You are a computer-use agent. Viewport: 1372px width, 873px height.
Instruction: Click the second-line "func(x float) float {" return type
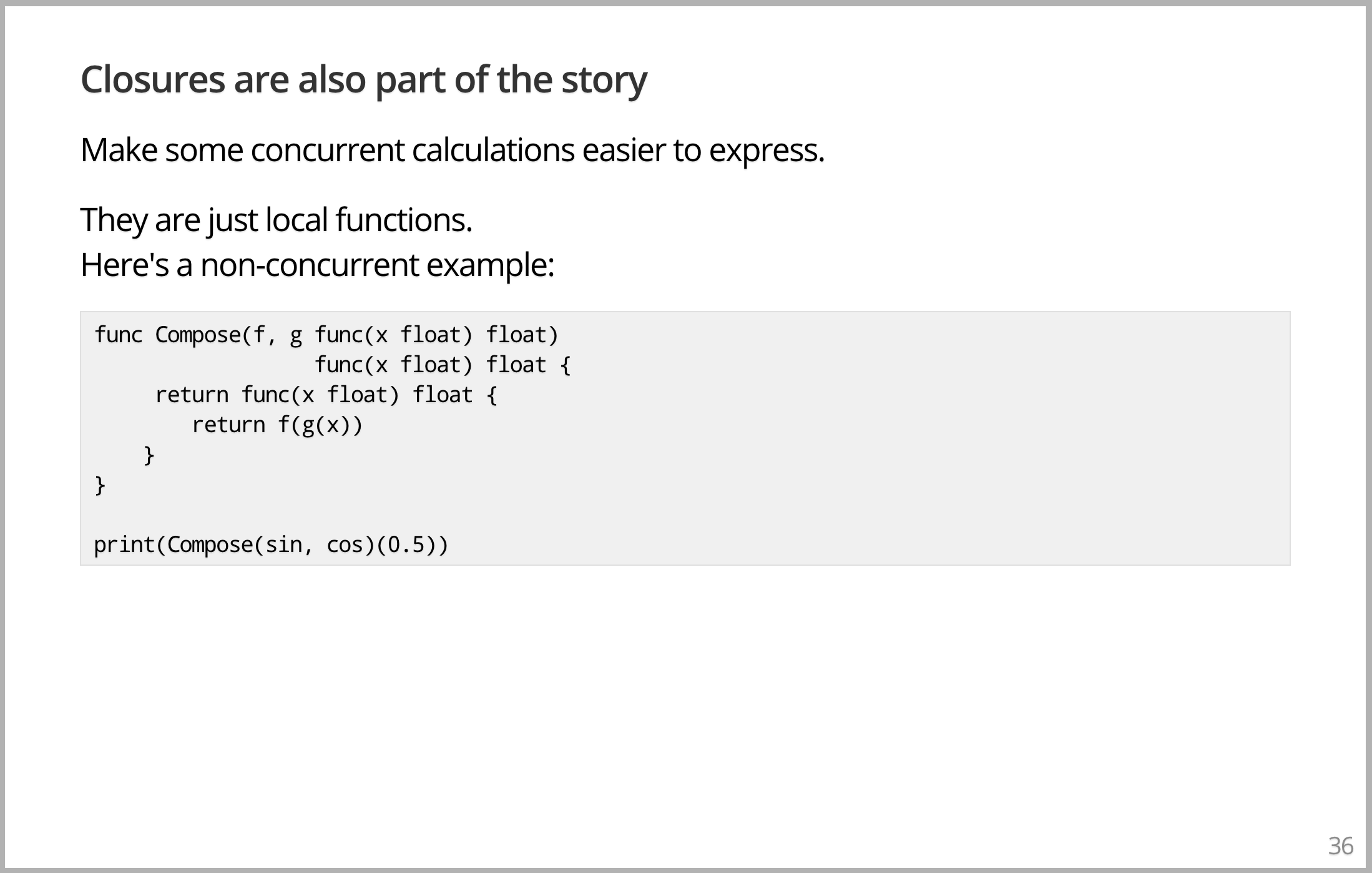tap(443, 365)
